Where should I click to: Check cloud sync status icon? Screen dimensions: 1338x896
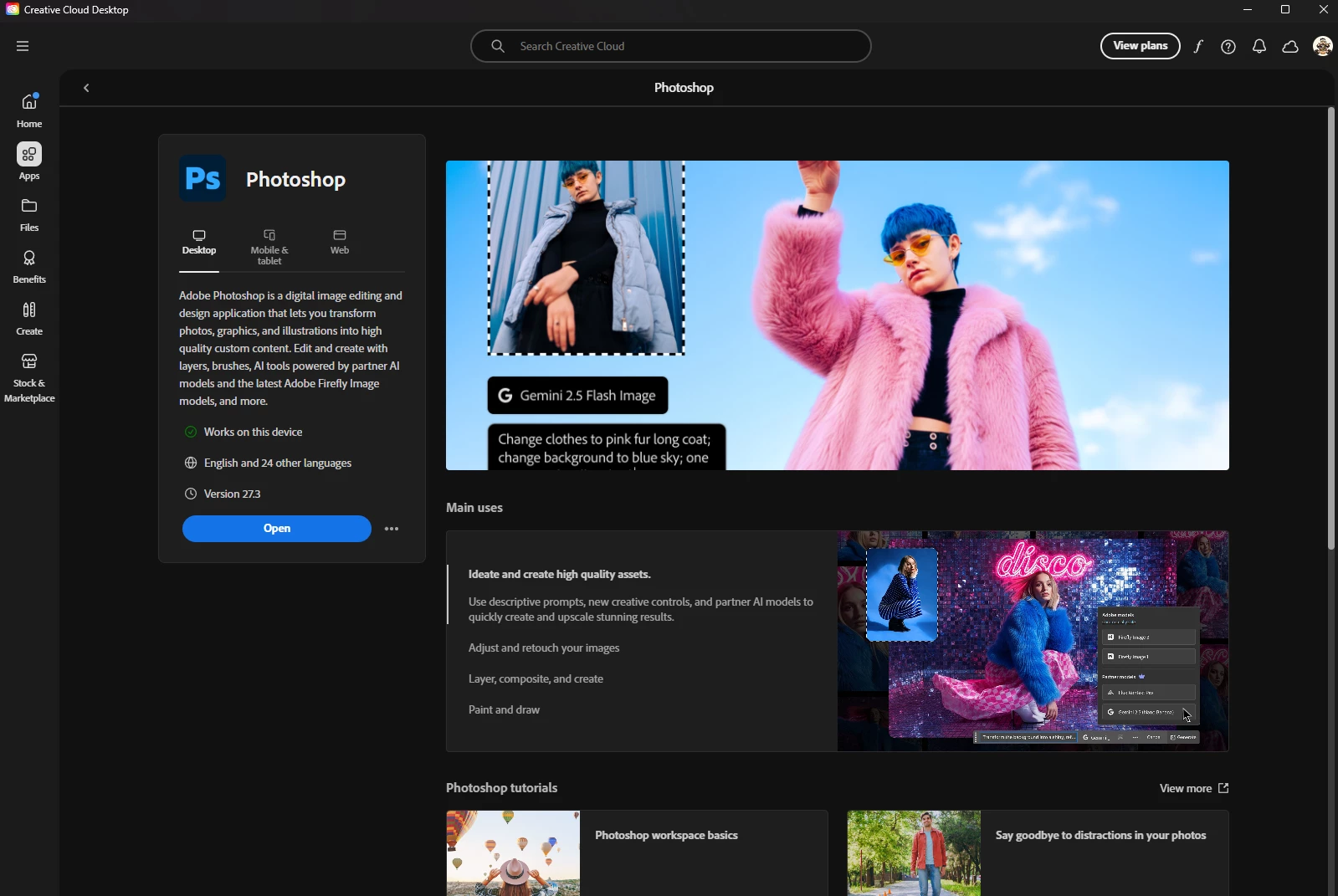(x=1290, y=46)
